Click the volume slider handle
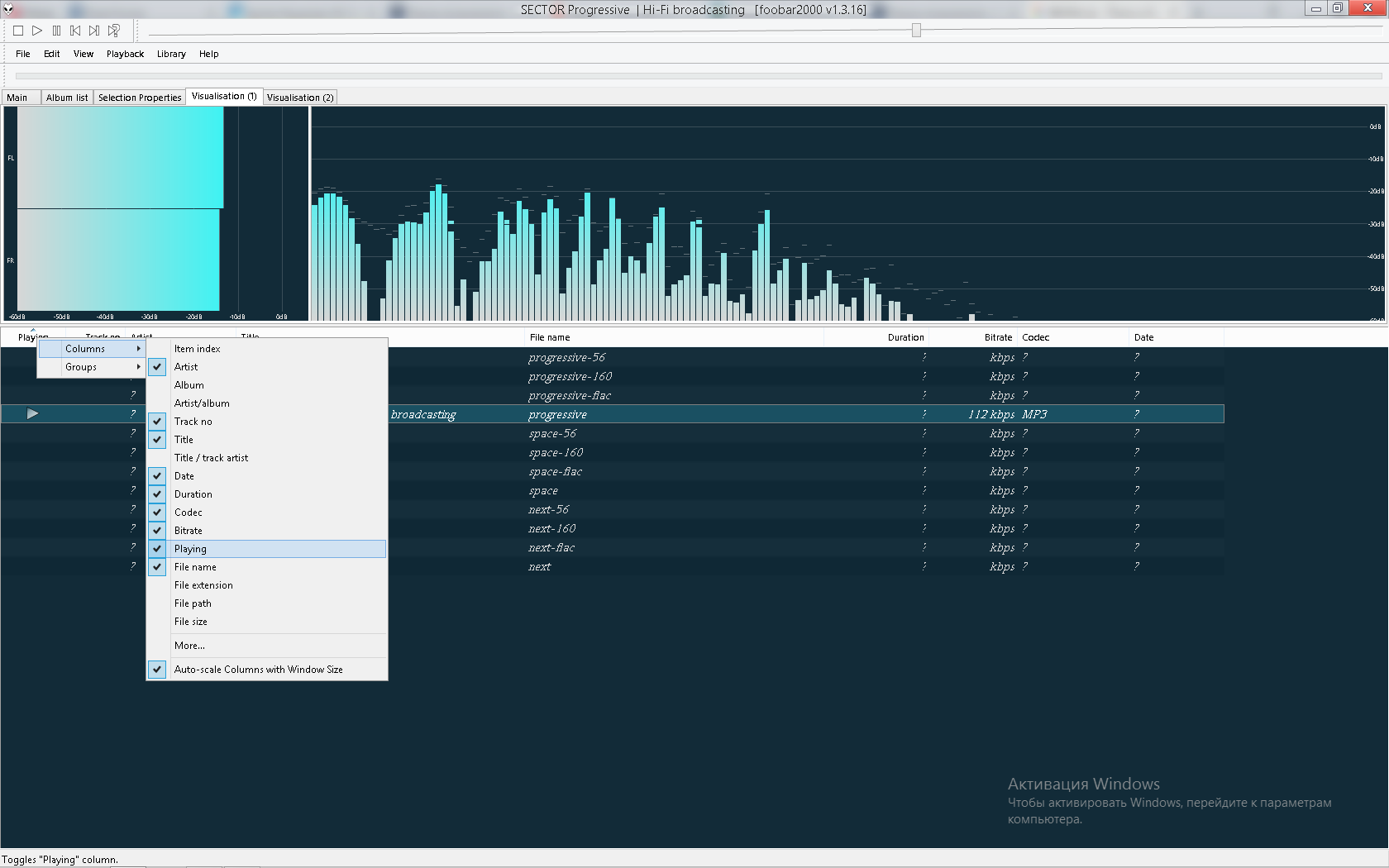The image size is (1389, 868). (916, 31)
